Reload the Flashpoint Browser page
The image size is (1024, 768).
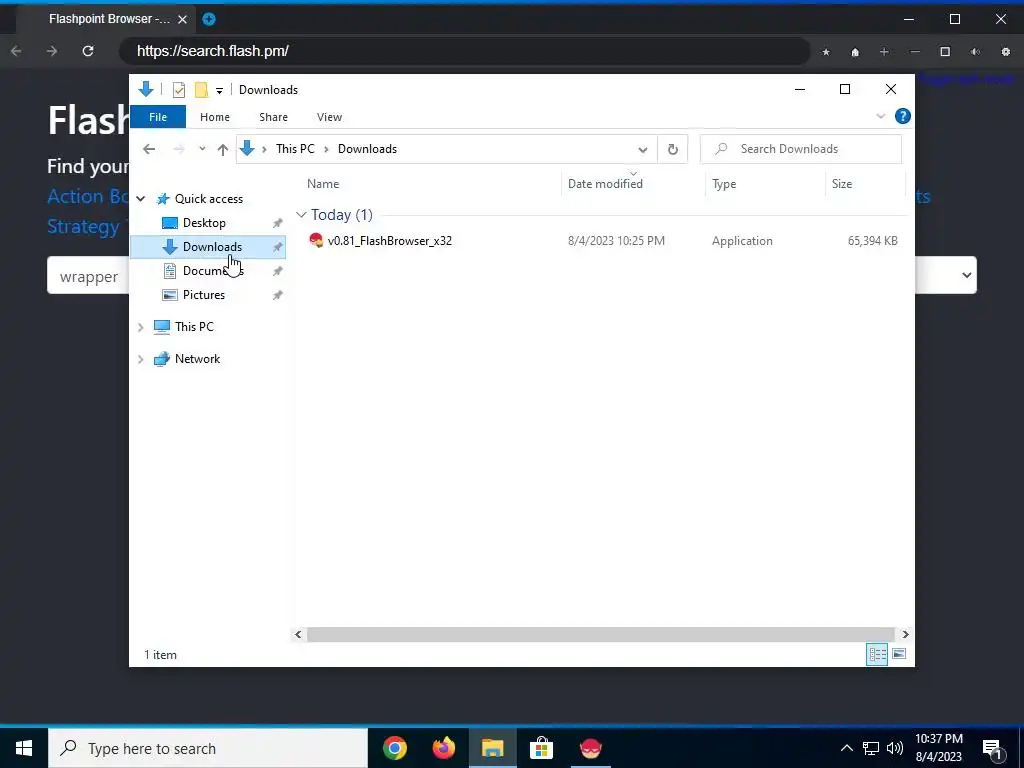pyautogui.click(x=88, y=51)
